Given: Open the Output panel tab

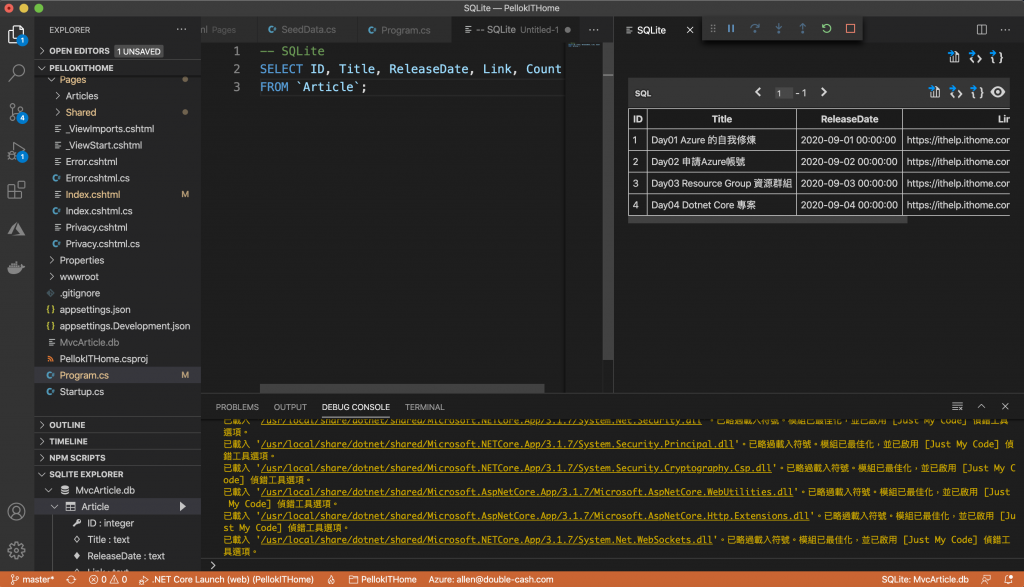Looking at the screenshot, I should pyautogui.click(x=290, y=407).
